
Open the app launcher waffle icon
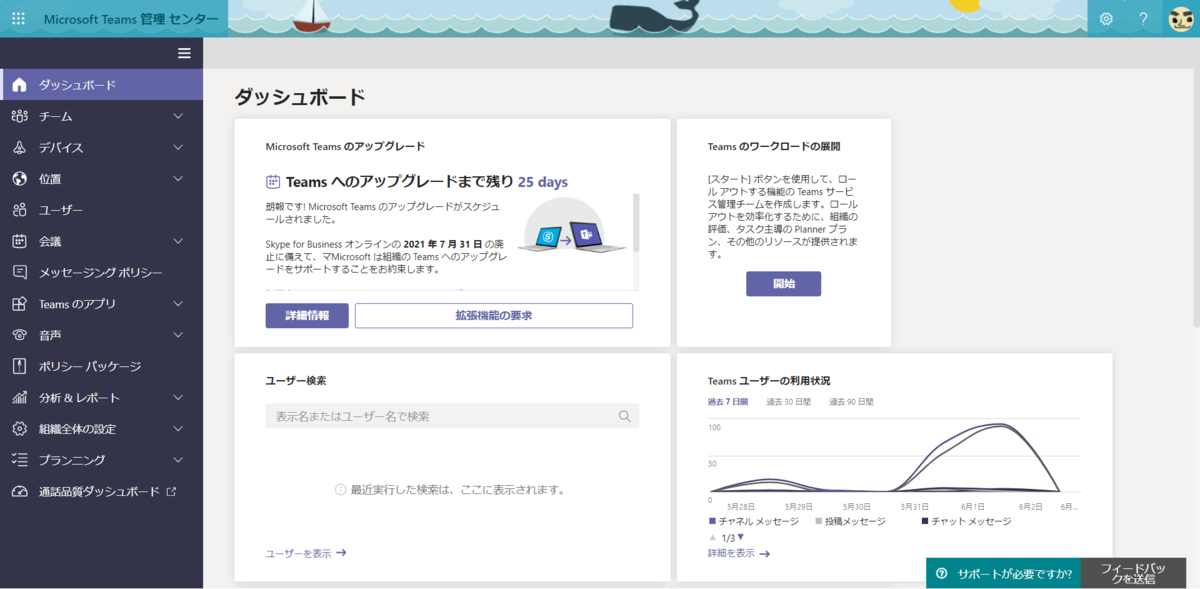pos(19,19)
